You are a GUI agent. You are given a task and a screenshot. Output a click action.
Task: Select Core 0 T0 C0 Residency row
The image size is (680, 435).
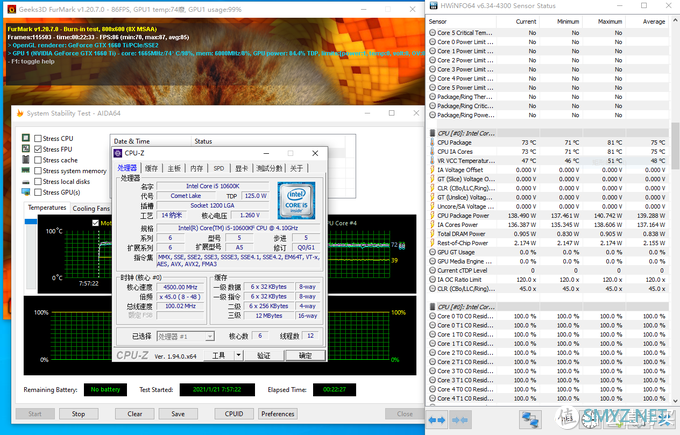(548, 316)
